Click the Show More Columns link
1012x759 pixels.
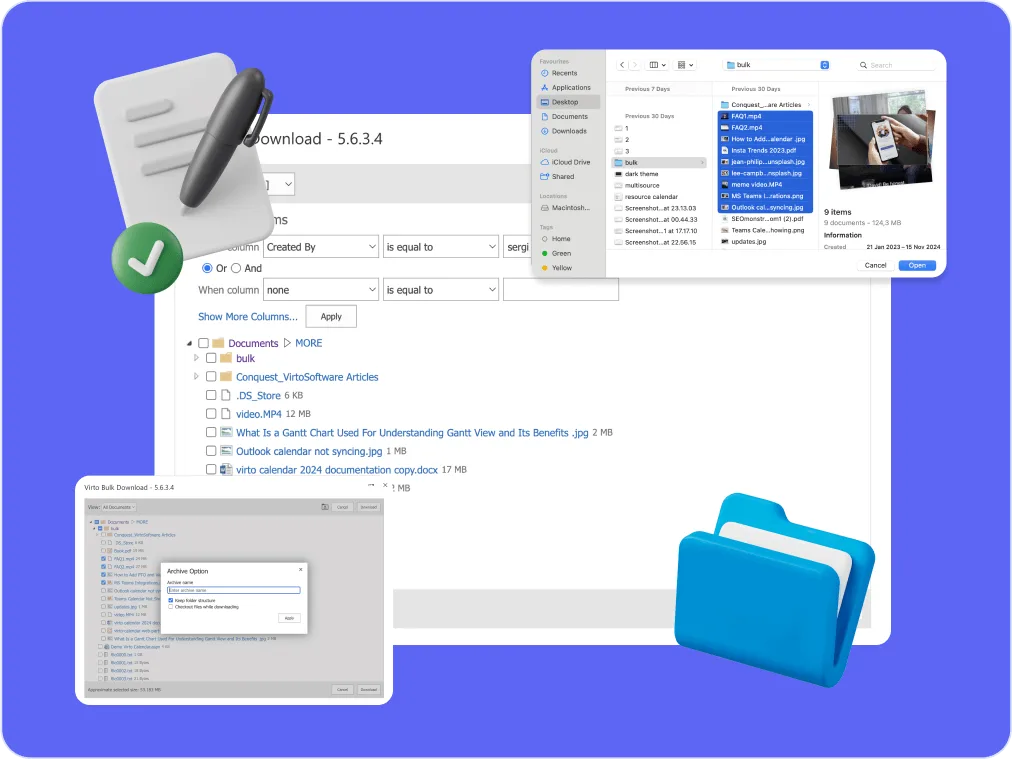tap(247, 316)
